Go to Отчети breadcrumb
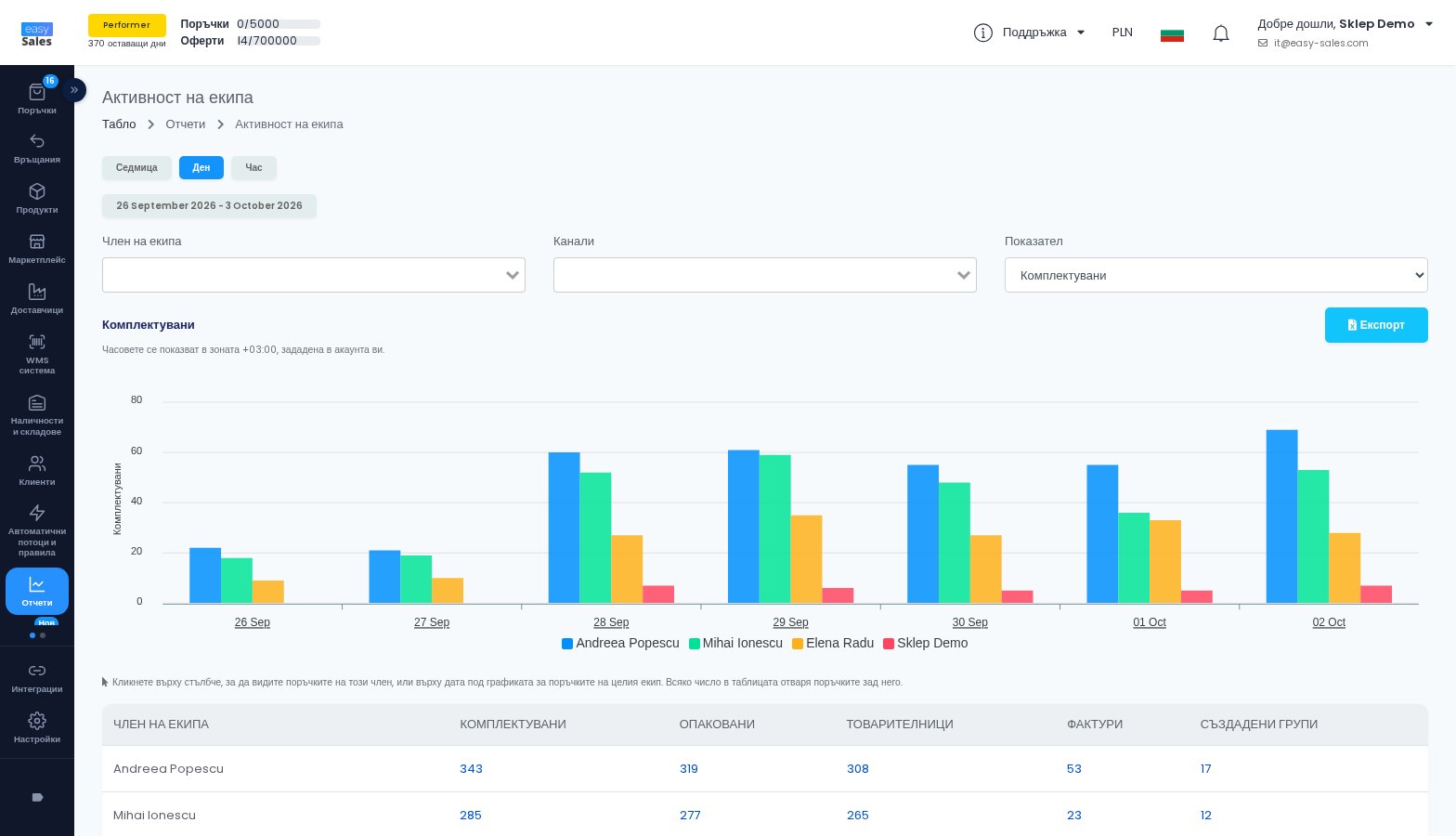This screenshot has width=1456, height=836. pos(186,124)
